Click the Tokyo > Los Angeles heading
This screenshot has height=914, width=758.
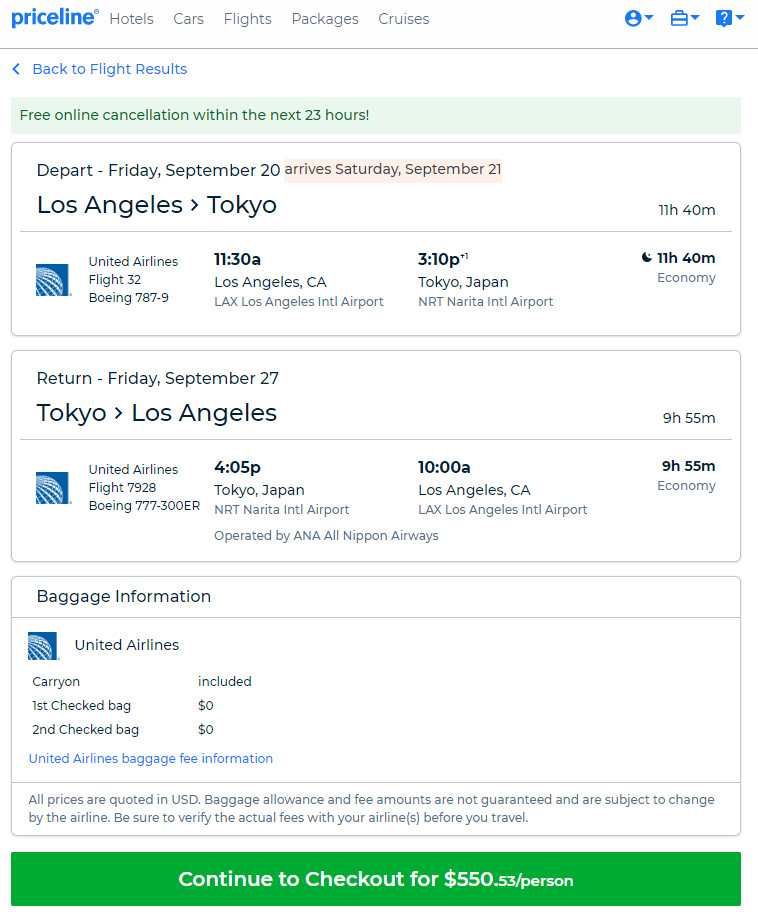[156, 413]
